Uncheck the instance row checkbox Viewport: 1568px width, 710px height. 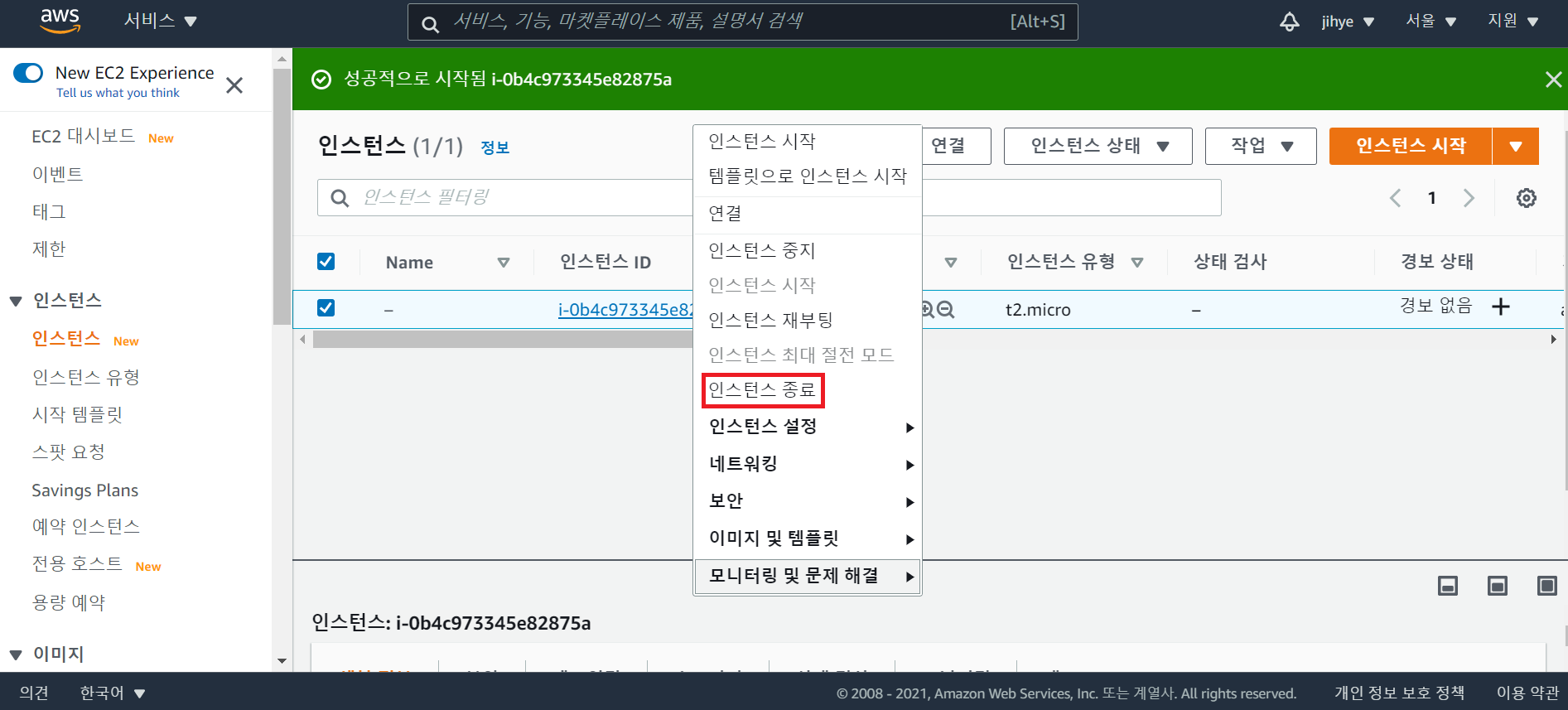(x=326, y=308)
